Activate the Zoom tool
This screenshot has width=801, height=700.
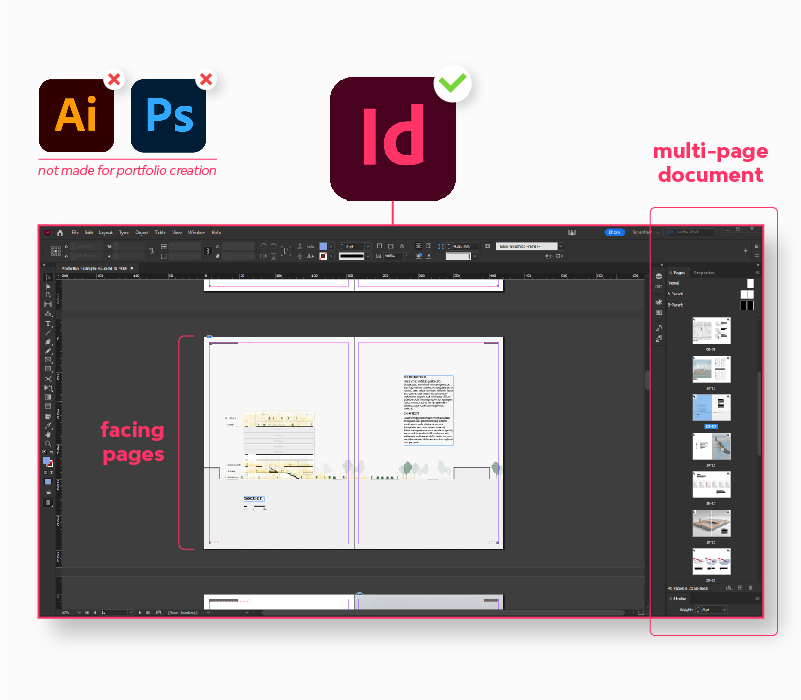pyautogui.click(x=47, y=445)
